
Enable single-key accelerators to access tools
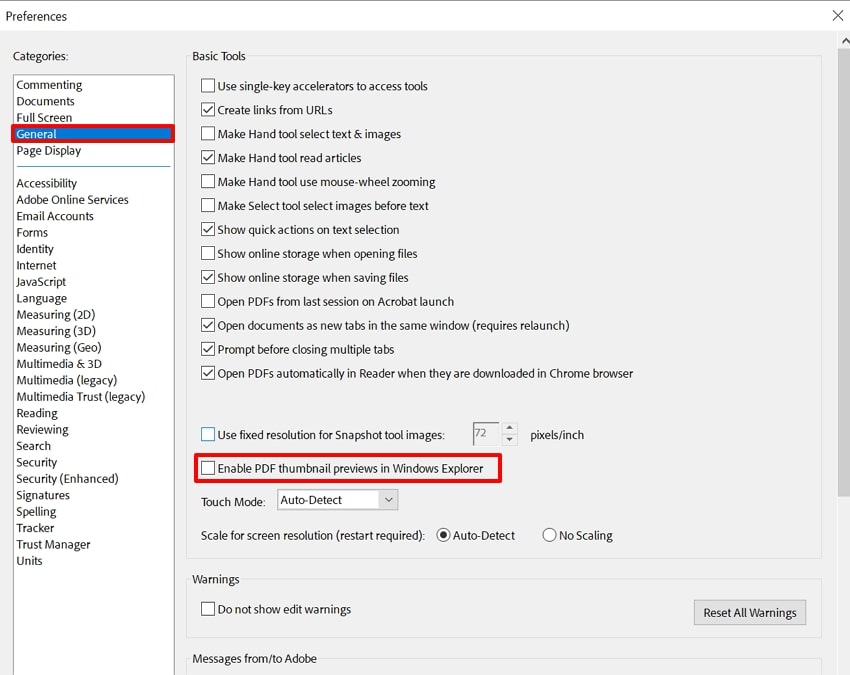click(208, 86)
